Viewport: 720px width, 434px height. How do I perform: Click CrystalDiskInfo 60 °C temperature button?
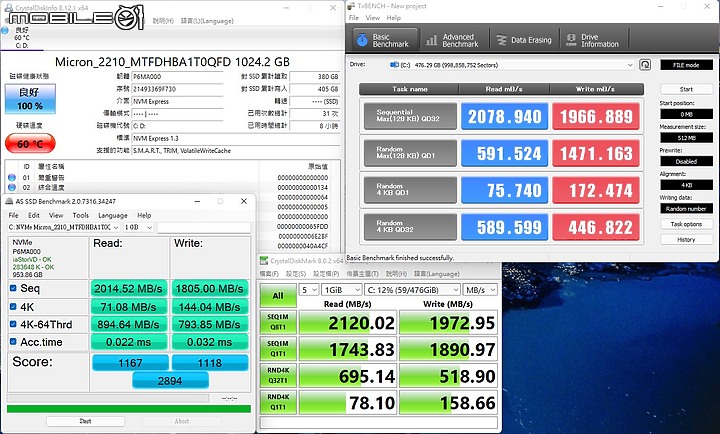pyautogui.click(x=30, y=144)
